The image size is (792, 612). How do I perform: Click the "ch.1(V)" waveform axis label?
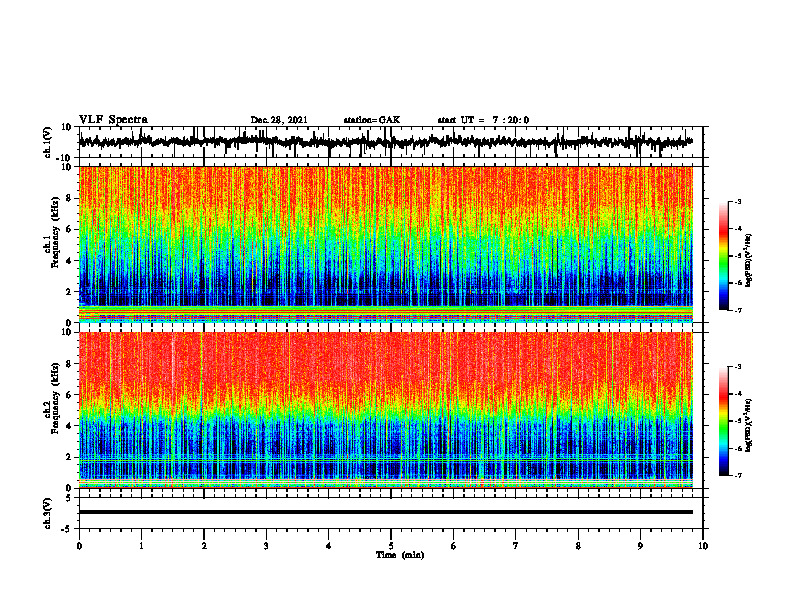[48, 142]
